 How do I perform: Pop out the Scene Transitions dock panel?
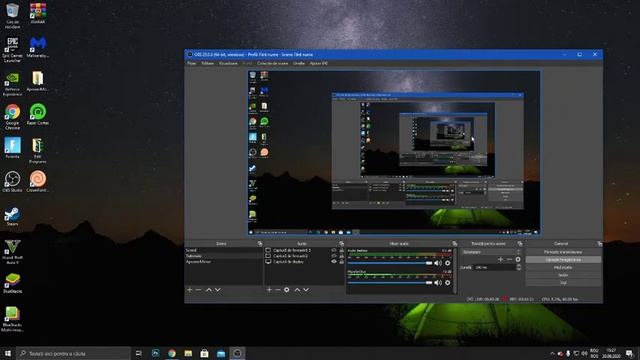click(x=520, y=244)
